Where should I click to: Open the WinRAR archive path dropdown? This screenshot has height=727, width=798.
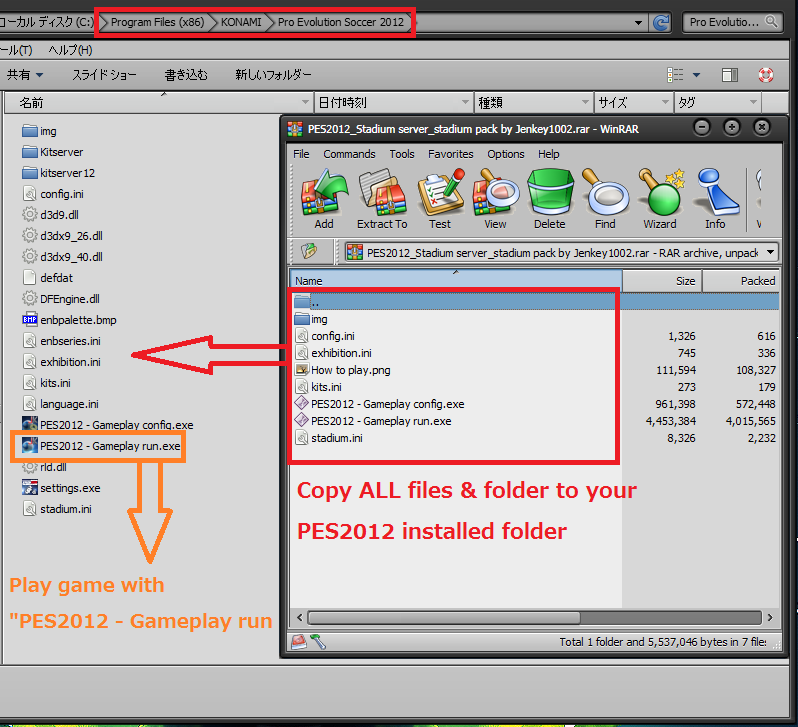tap(771, 253)
